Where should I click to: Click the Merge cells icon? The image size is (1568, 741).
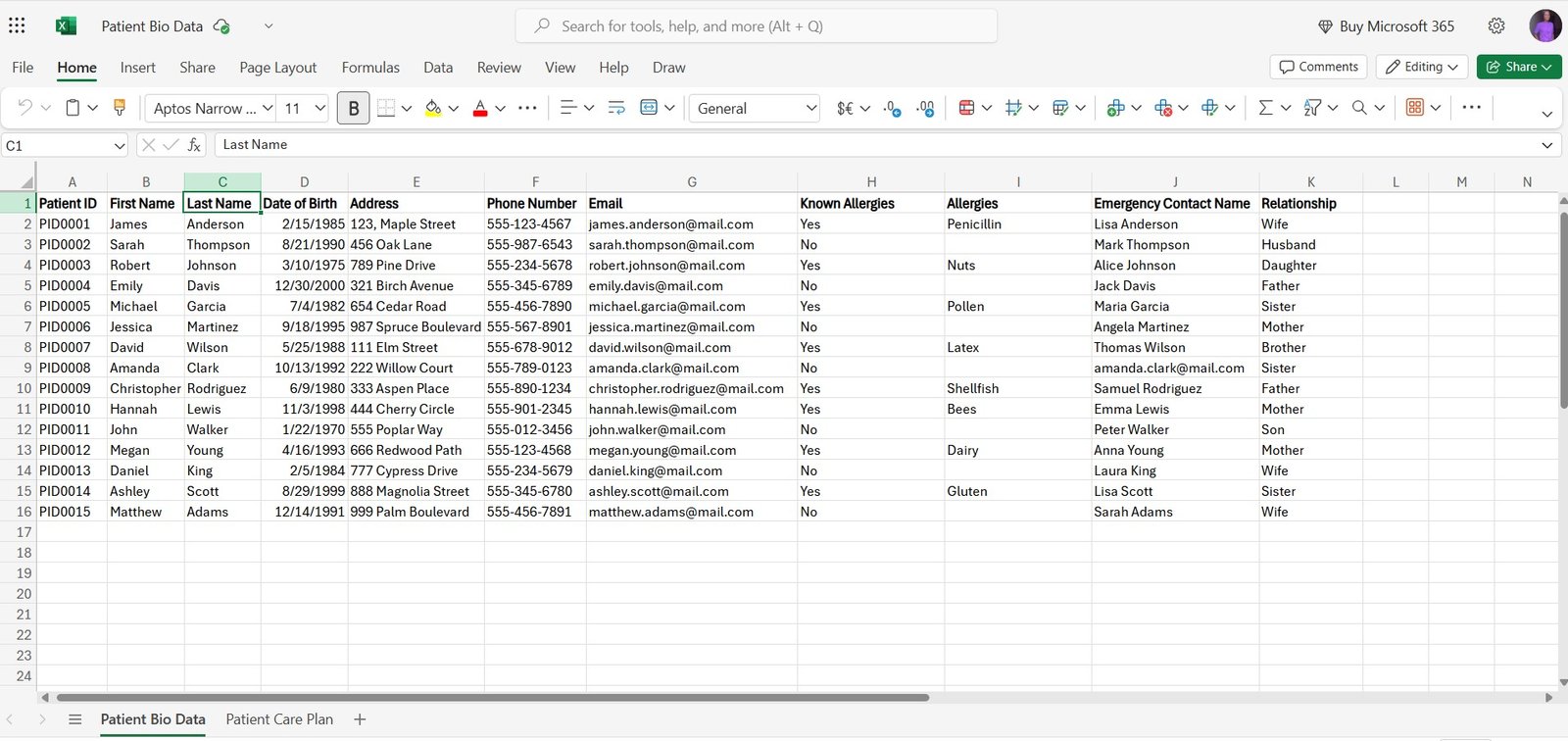pyautogui.click(x=649, y=108)
